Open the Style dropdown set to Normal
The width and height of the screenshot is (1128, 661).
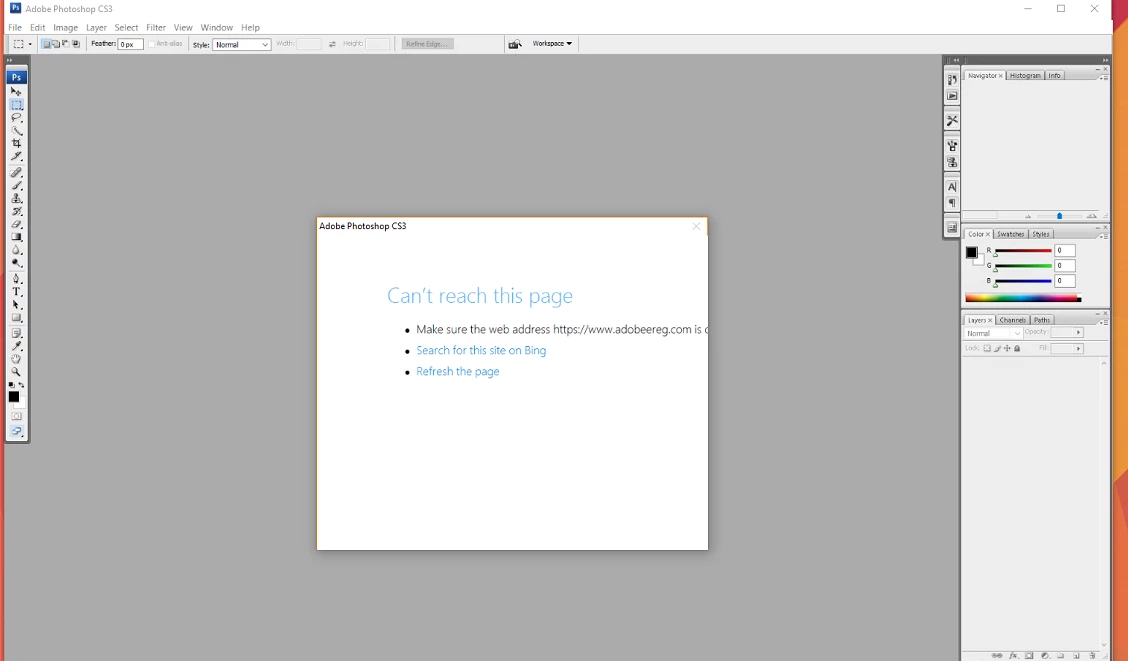pyautogui.click(x=242, y=45)
